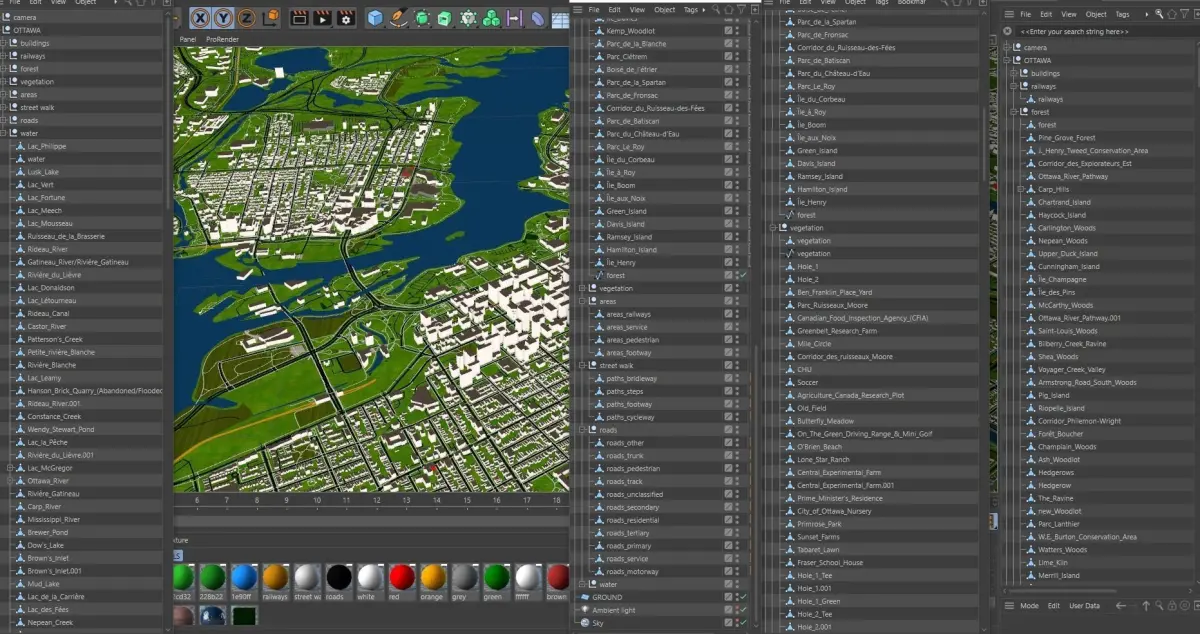Viewport: 1200px width, 634px height.
Task: Collapse the roads group in middle panel
Action: pos(582,430)
